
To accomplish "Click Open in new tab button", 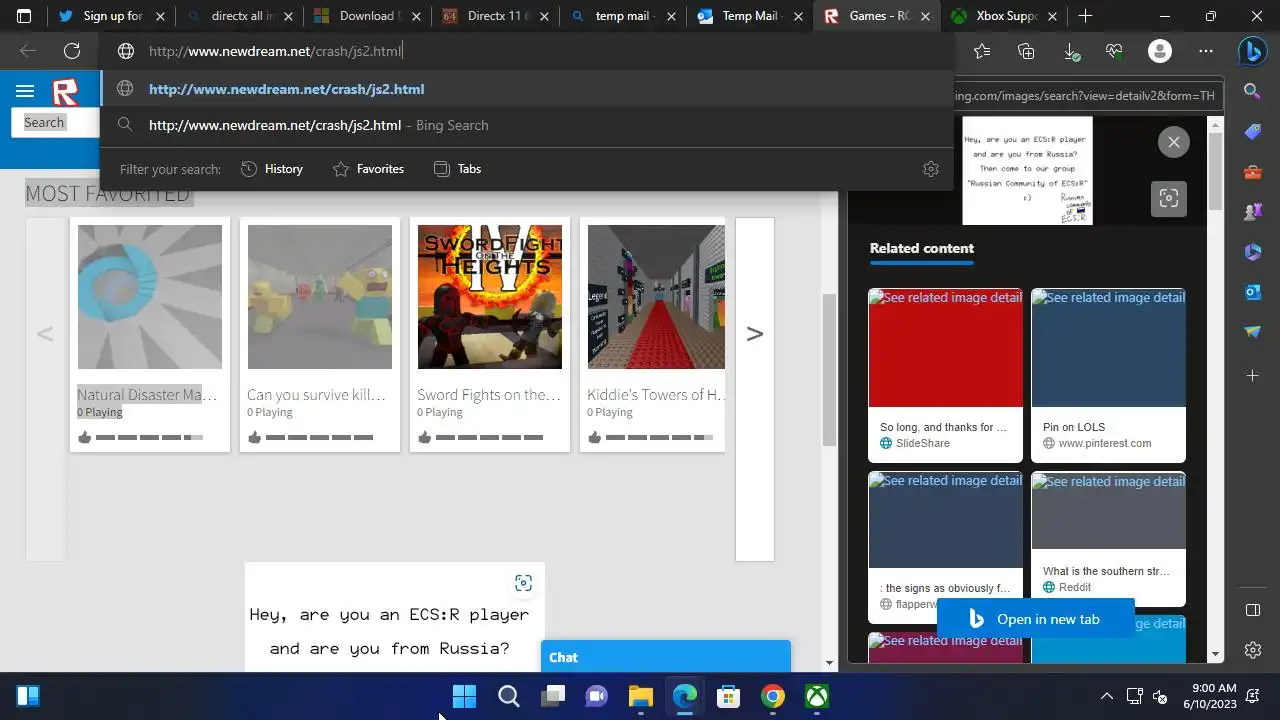I will coord(1035,619).
